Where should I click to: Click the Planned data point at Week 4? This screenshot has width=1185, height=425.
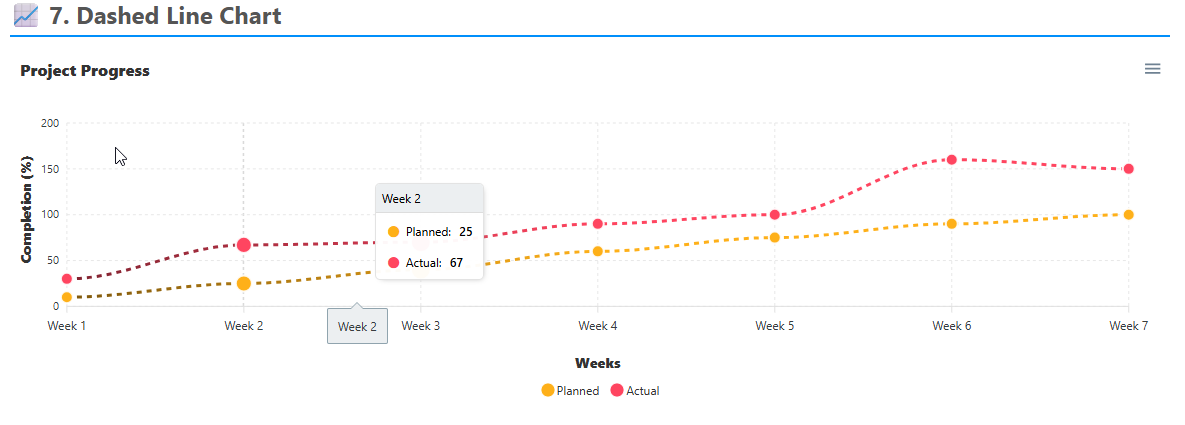[x=598, y=251]
